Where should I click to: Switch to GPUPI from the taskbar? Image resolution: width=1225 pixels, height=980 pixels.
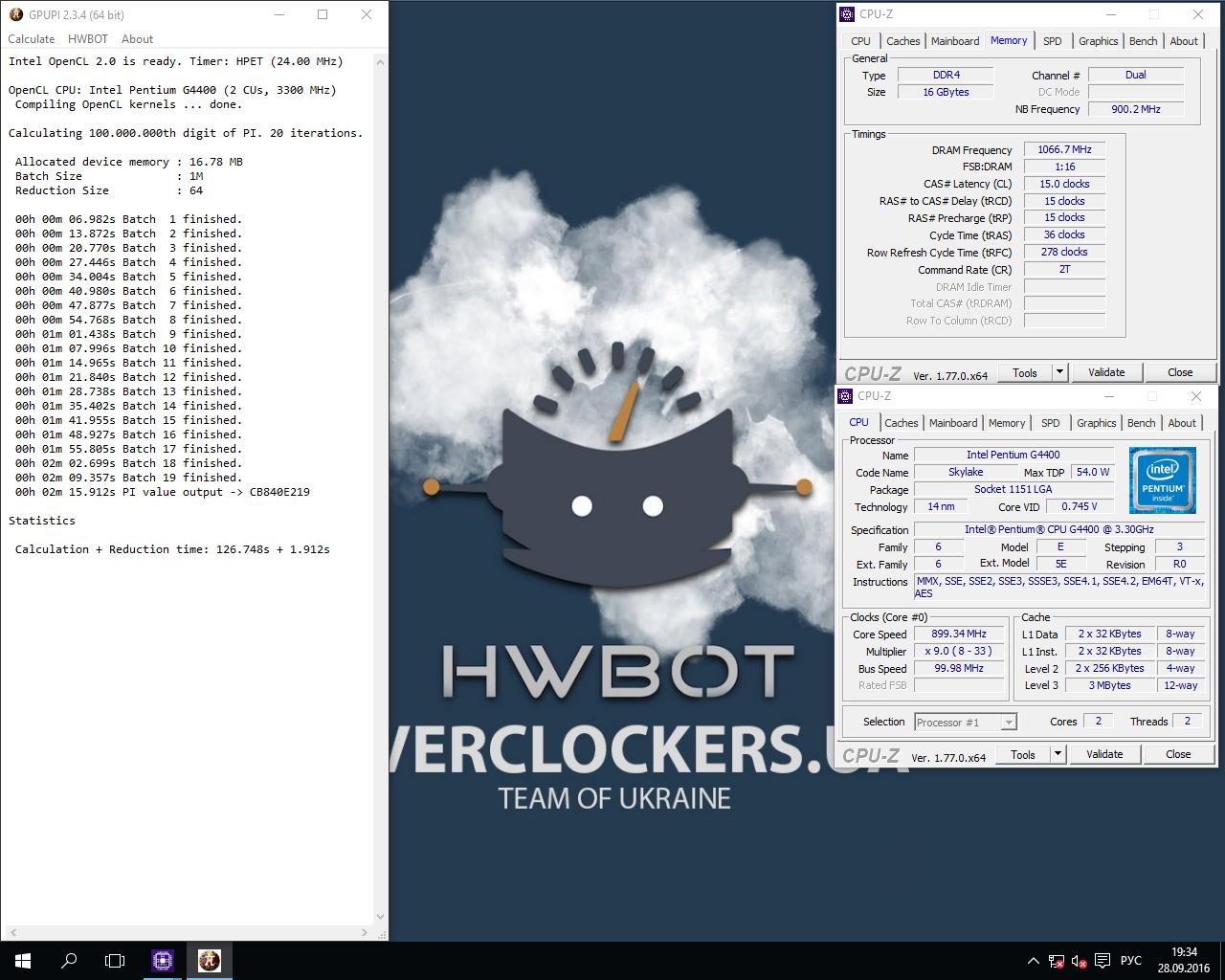(x=209, y=961)
